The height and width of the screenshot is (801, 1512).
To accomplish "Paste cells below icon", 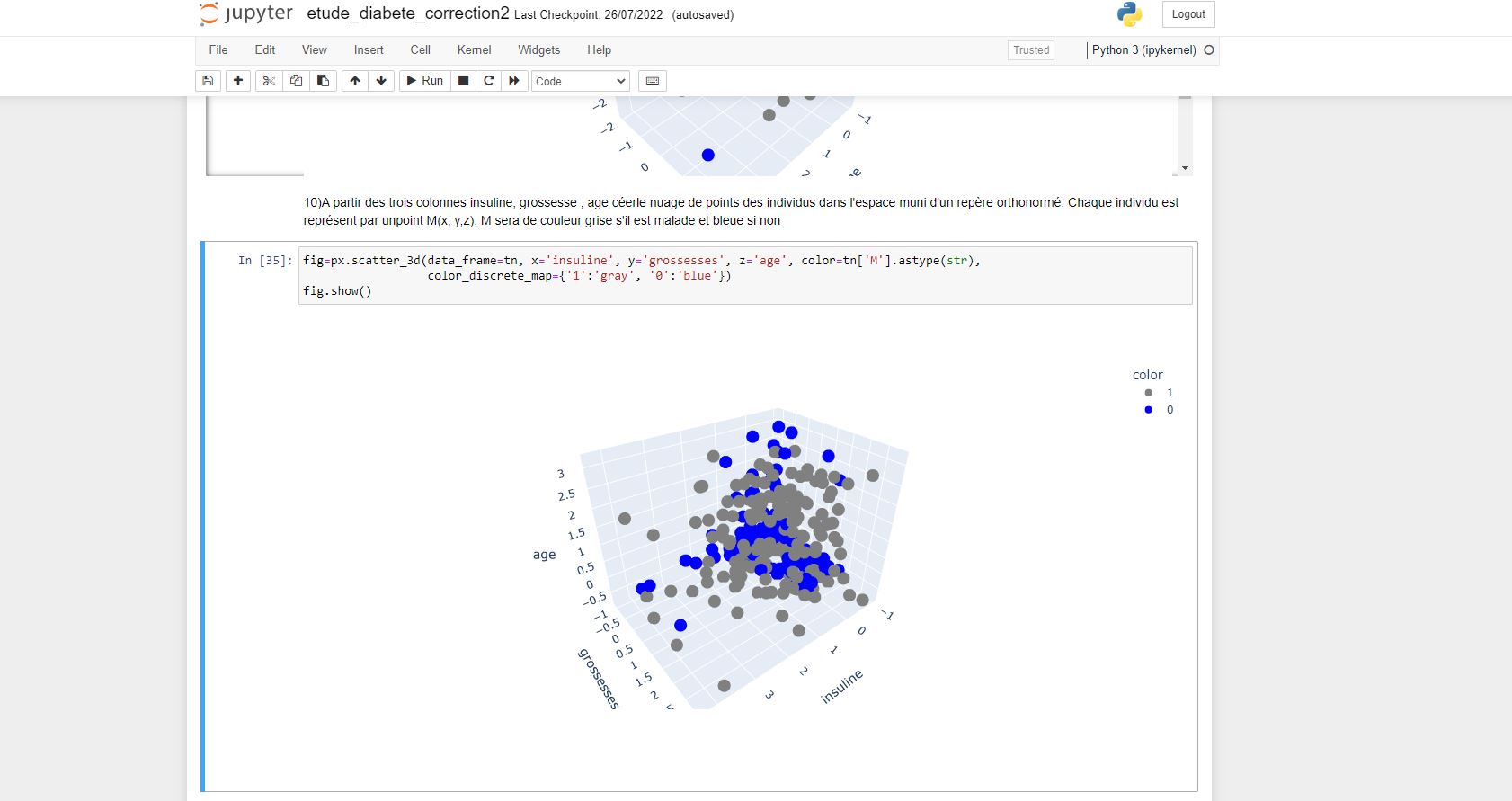I will 323,81.
